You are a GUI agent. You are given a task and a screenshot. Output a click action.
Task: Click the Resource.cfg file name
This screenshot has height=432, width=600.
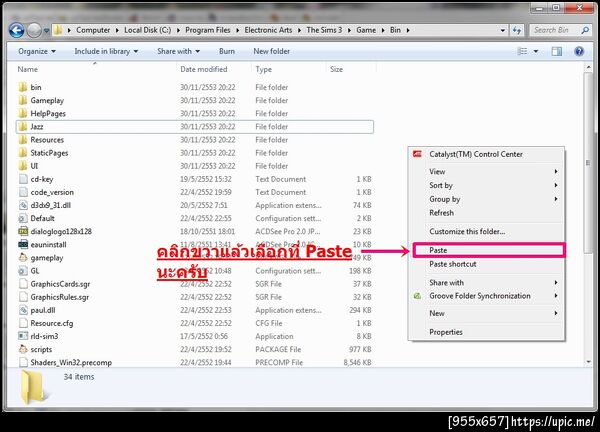(52, 323)
